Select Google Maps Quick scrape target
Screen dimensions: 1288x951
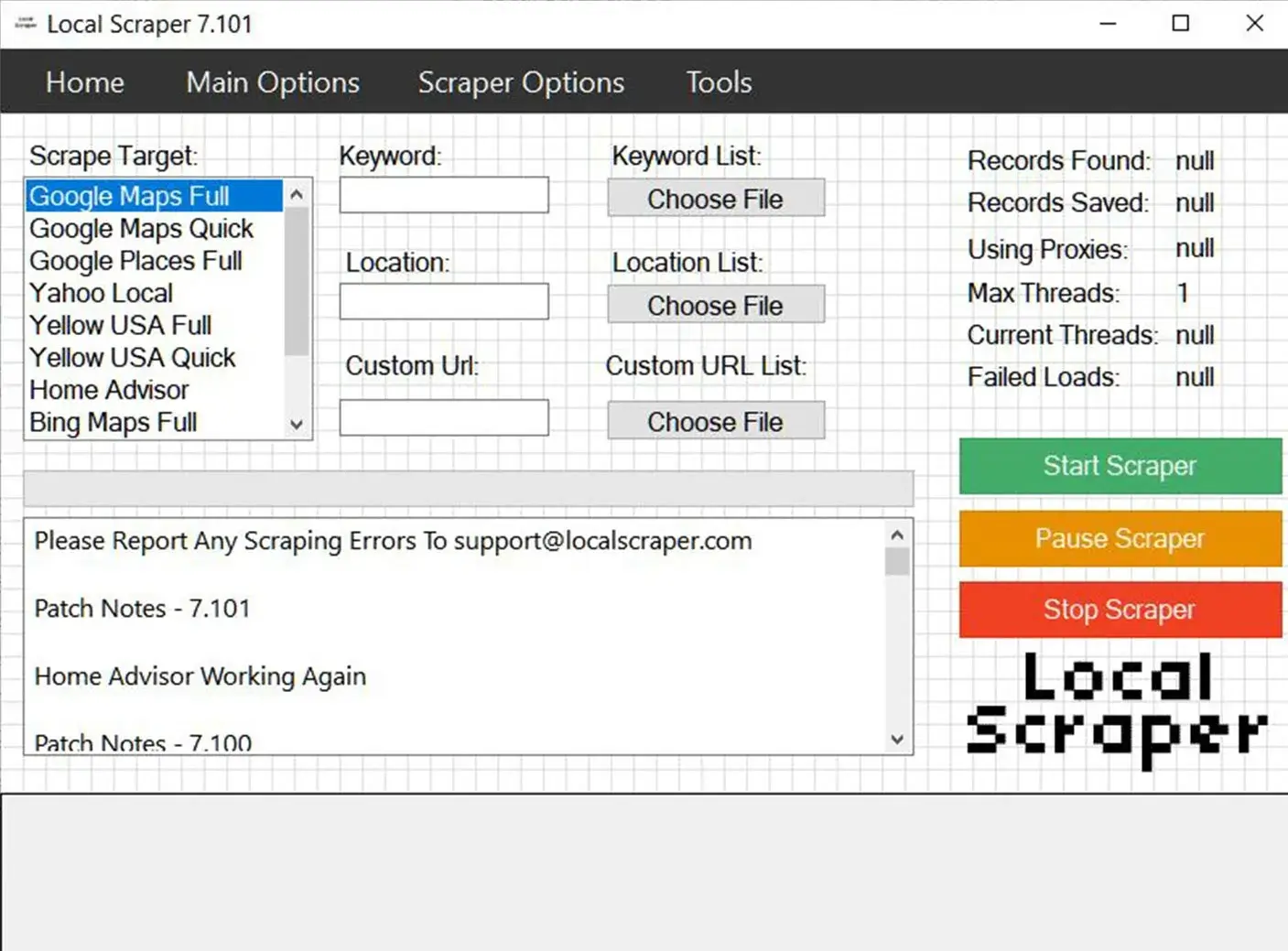[155, 229]
